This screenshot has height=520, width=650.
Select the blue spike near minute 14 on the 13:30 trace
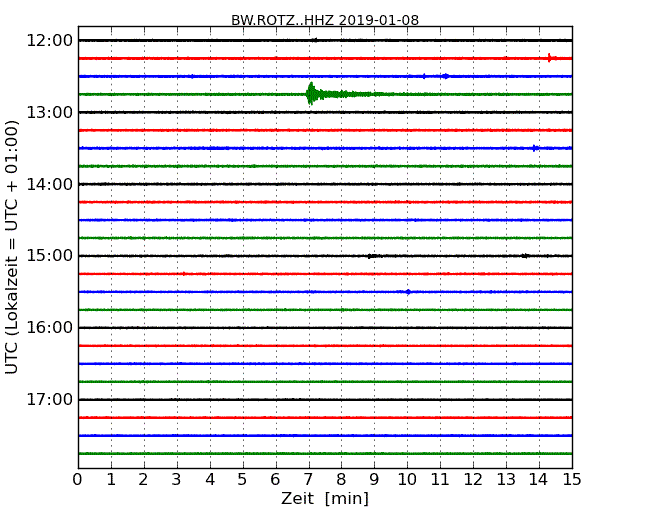(535, 148)
